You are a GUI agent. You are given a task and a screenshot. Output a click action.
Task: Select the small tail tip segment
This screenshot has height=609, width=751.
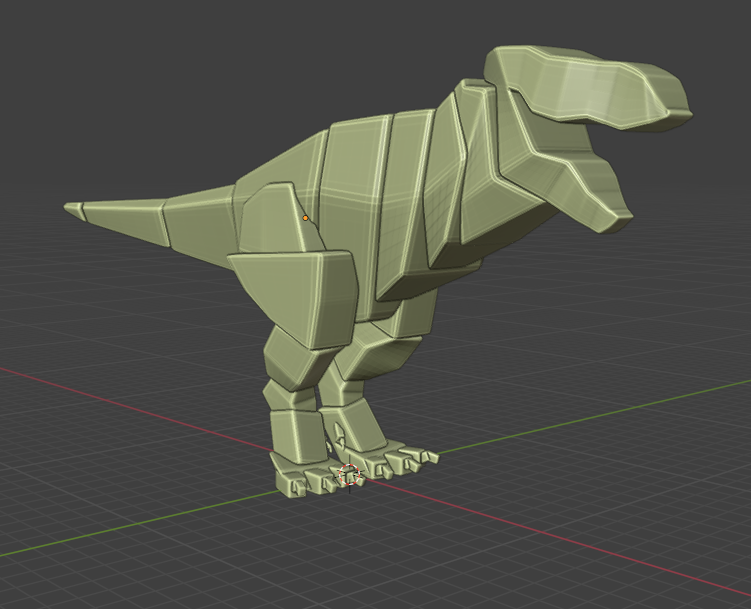pyautogui.click(x=74, y=211)
